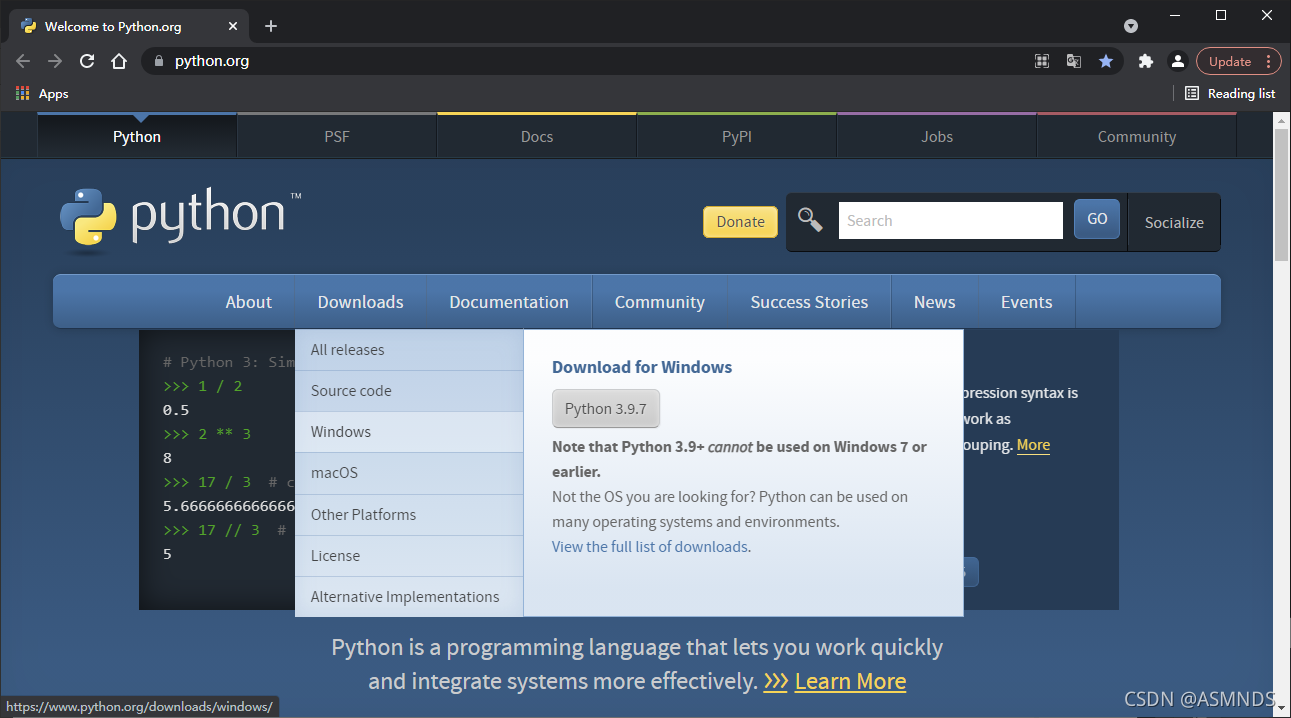Viewport: 1291px width, 718px height.
Task: Open the QR code icon in address bar
Action: pos(1042,61)
